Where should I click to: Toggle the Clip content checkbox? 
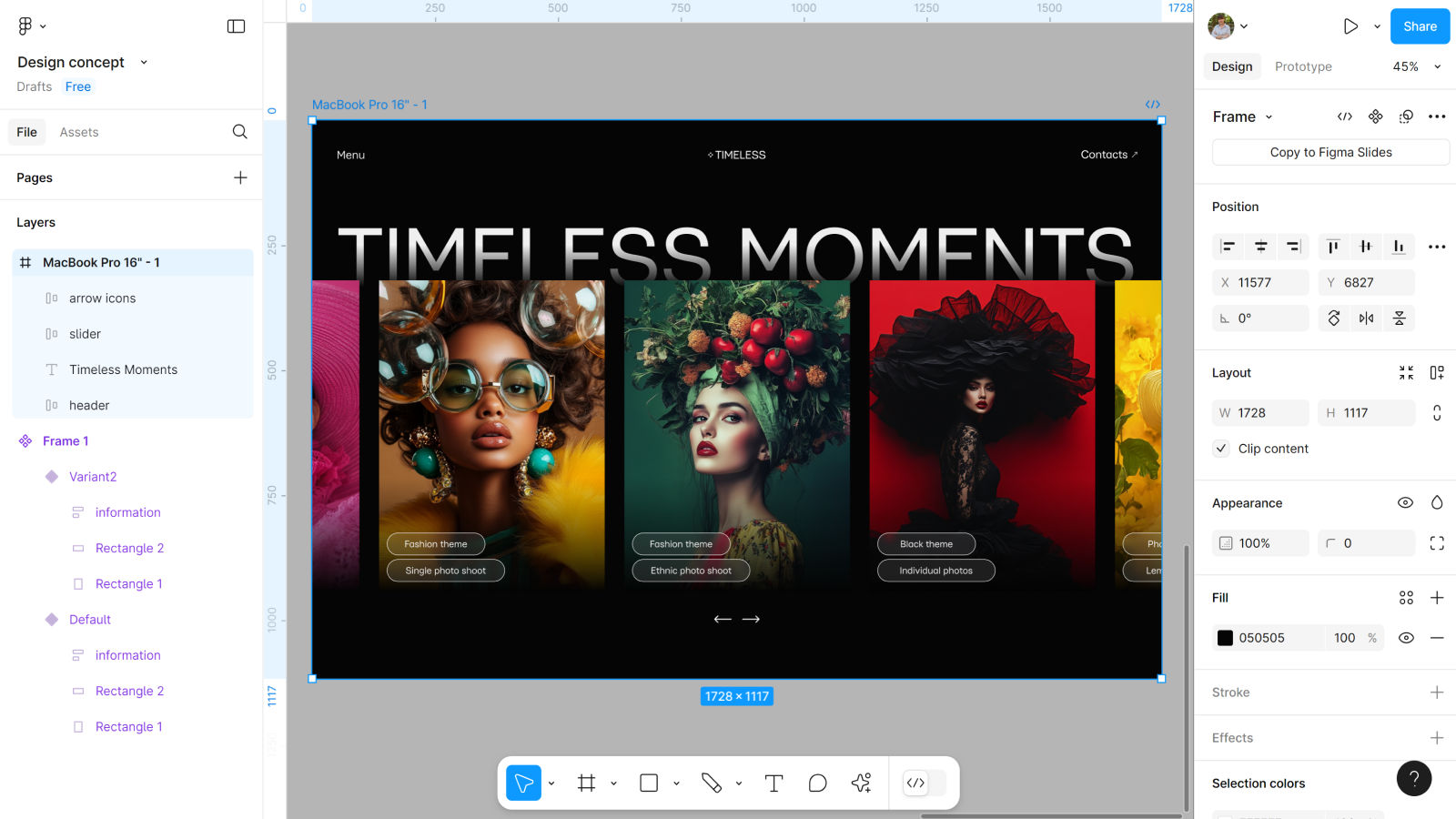1222,449
